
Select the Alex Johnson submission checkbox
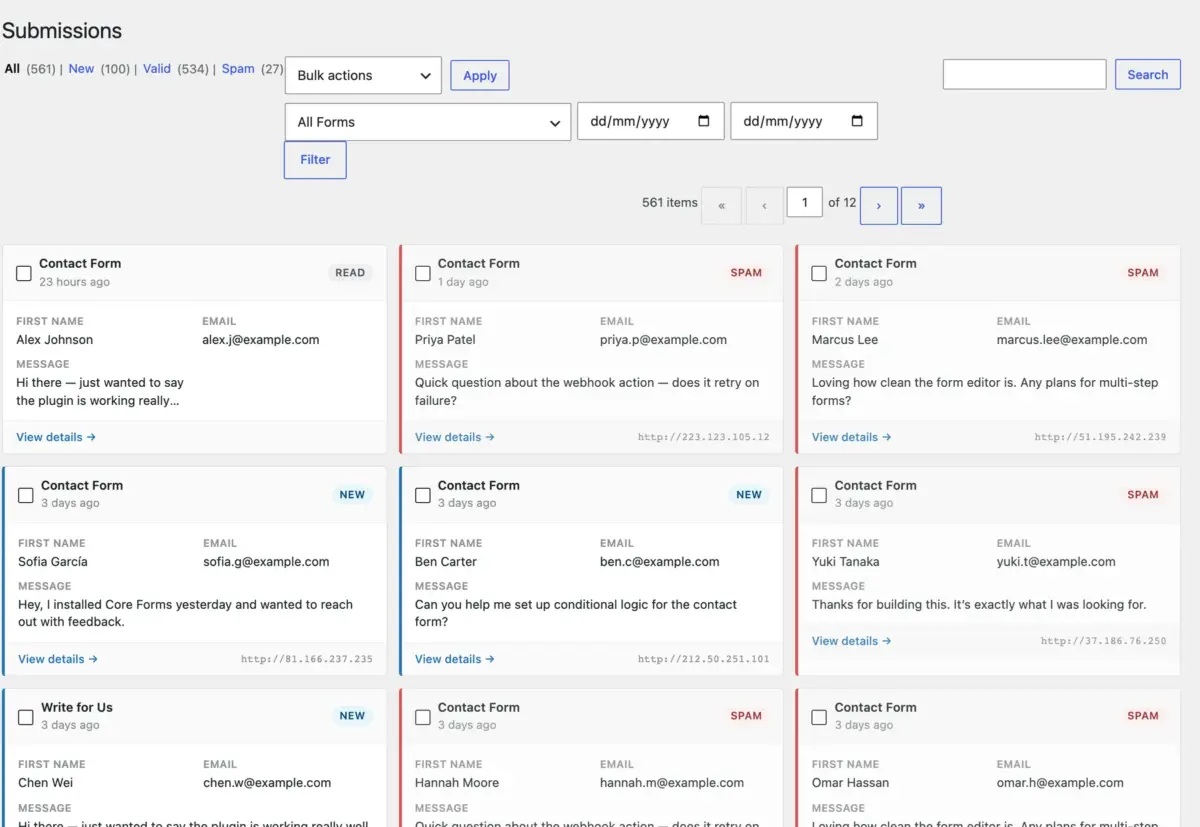coord(24,273)
